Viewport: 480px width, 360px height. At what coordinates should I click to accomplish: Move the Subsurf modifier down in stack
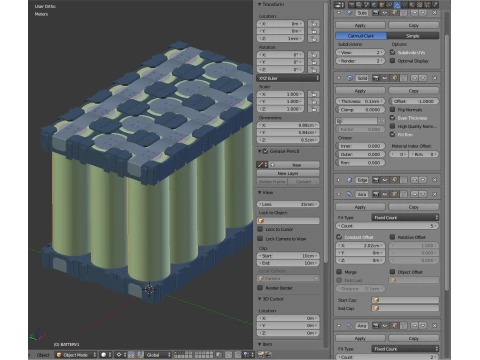click(x=423, y=13)
